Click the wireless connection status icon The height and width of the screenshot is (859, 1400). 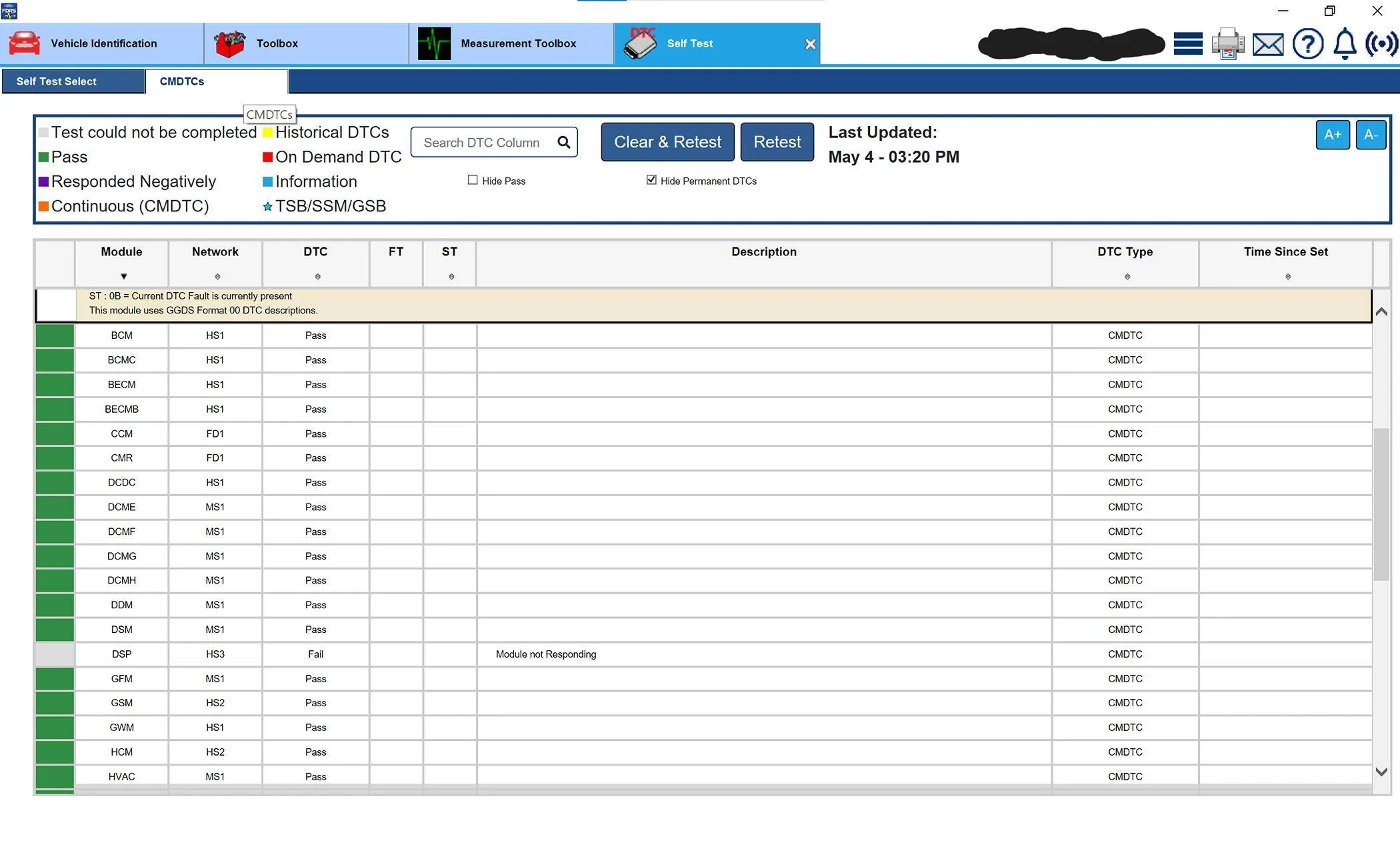[x=1381, y=44]
